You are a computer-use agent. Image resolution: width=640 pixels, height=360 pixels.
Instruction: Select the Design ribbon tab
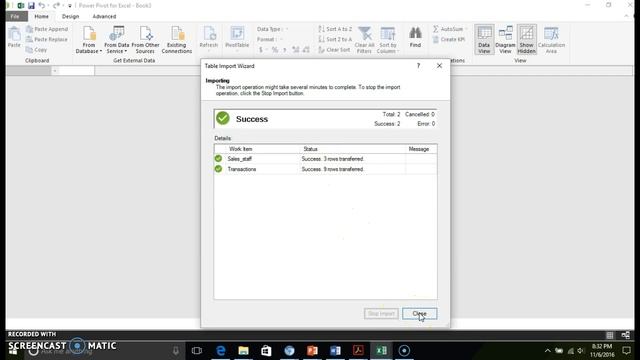click(70, 17)
